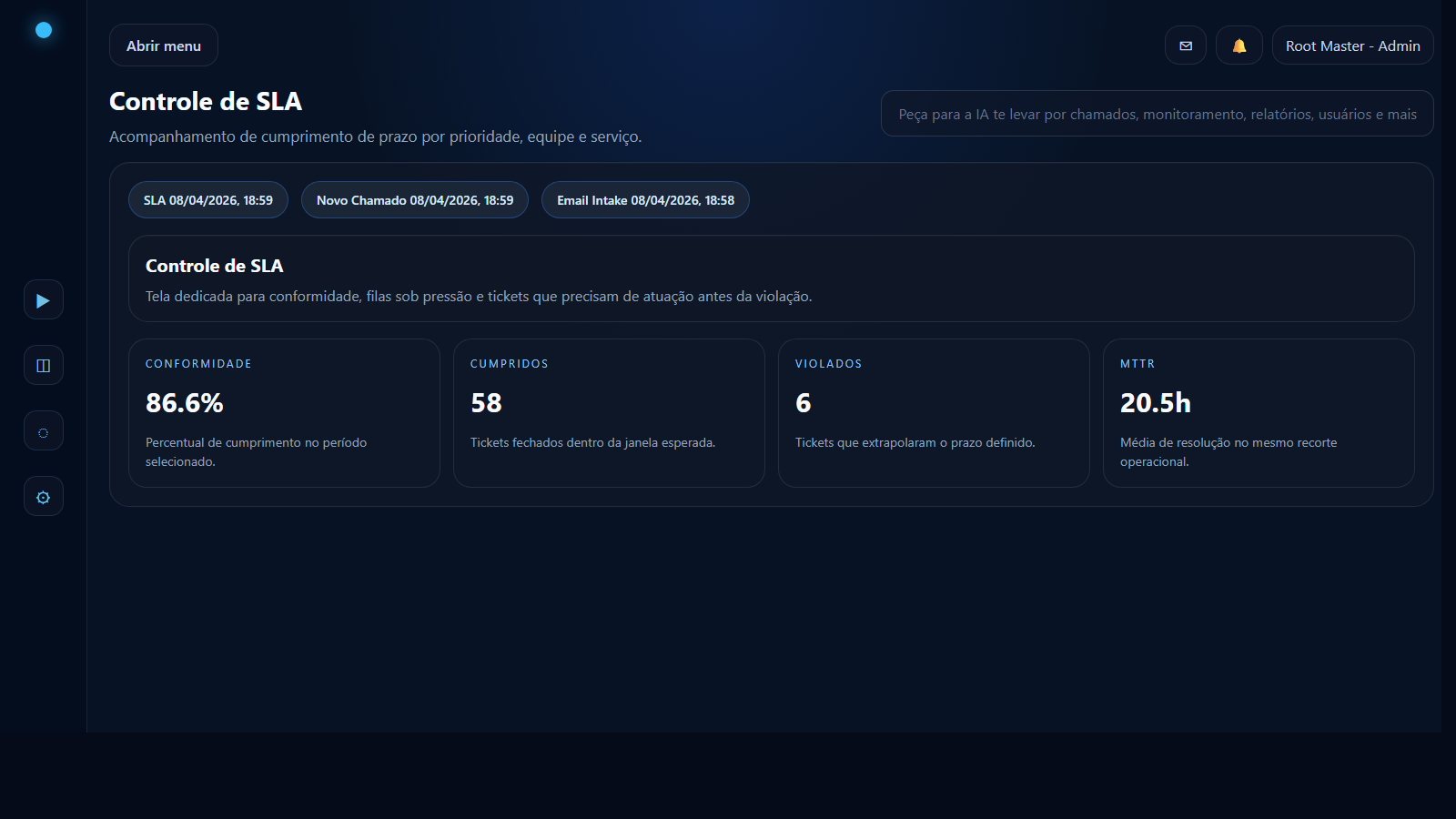Image resolution: width=1456 pixels, height=819 pixels.
Task: Open the Root Master - Admin user menu
Action: 1352,45
